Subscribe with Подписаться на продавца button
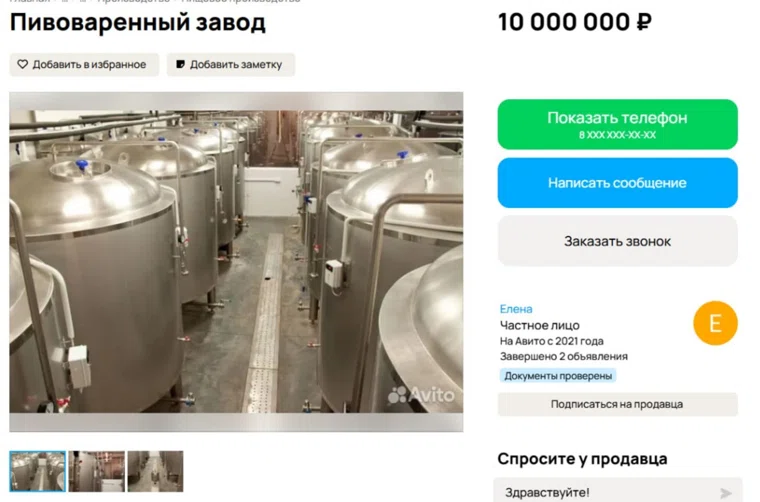Viewport: 760px width, 502px height. point(618,404)
